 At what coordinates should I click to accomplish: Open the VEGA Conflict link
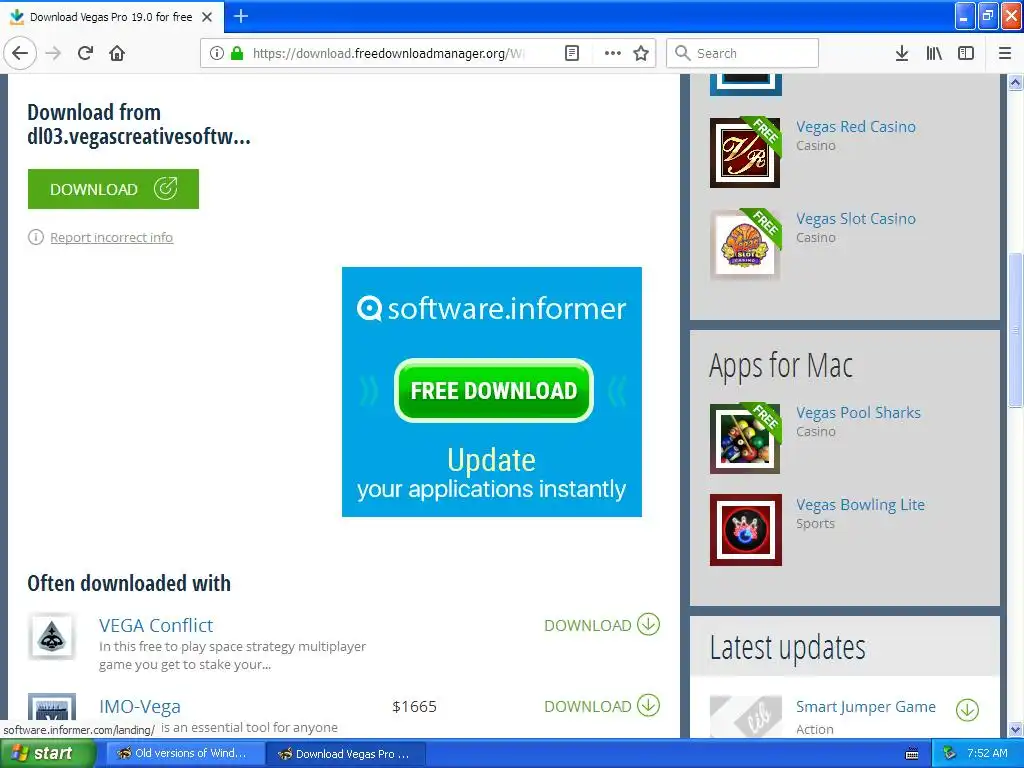(156, 625)
